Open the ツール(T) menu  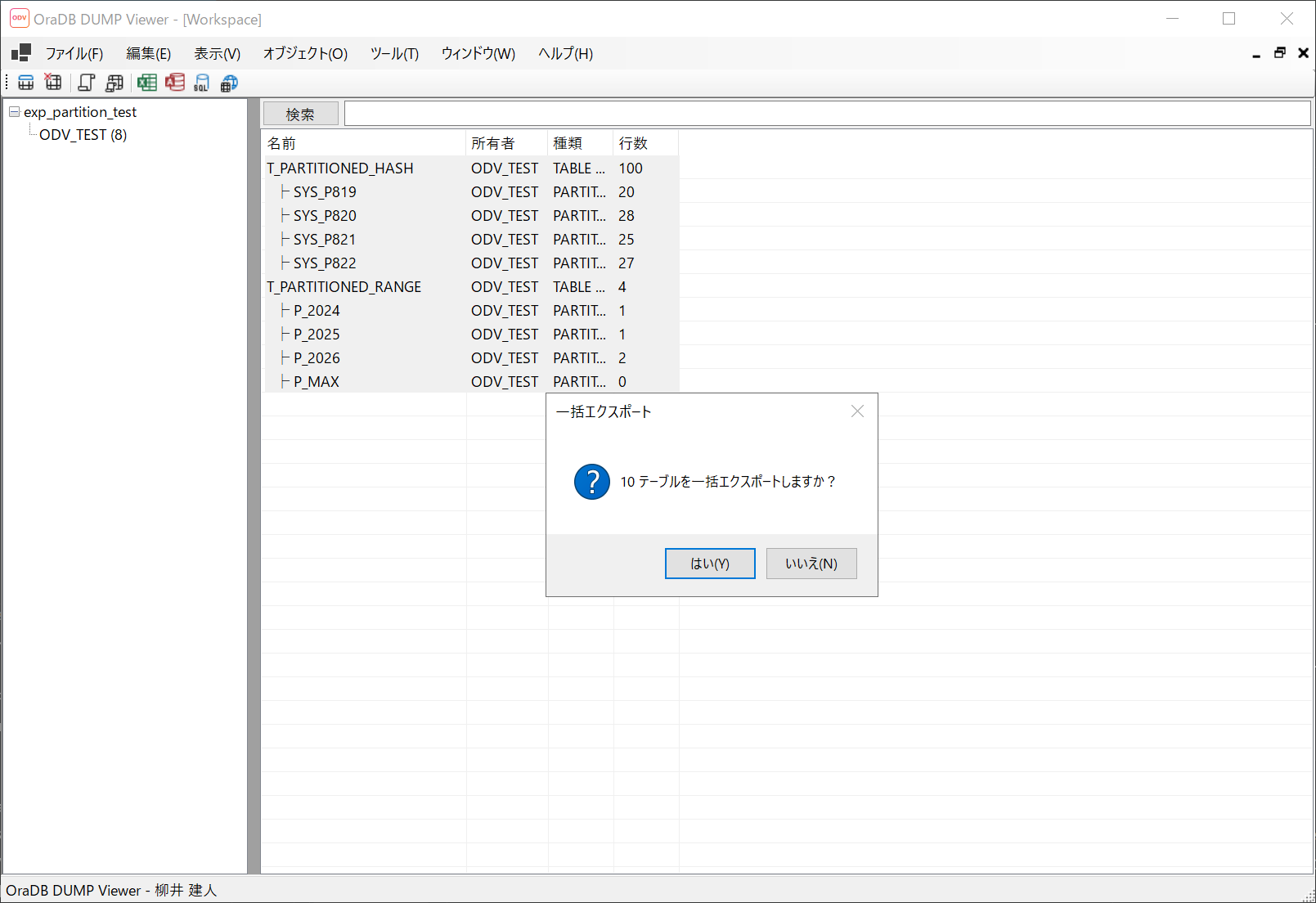coord(393,53)
